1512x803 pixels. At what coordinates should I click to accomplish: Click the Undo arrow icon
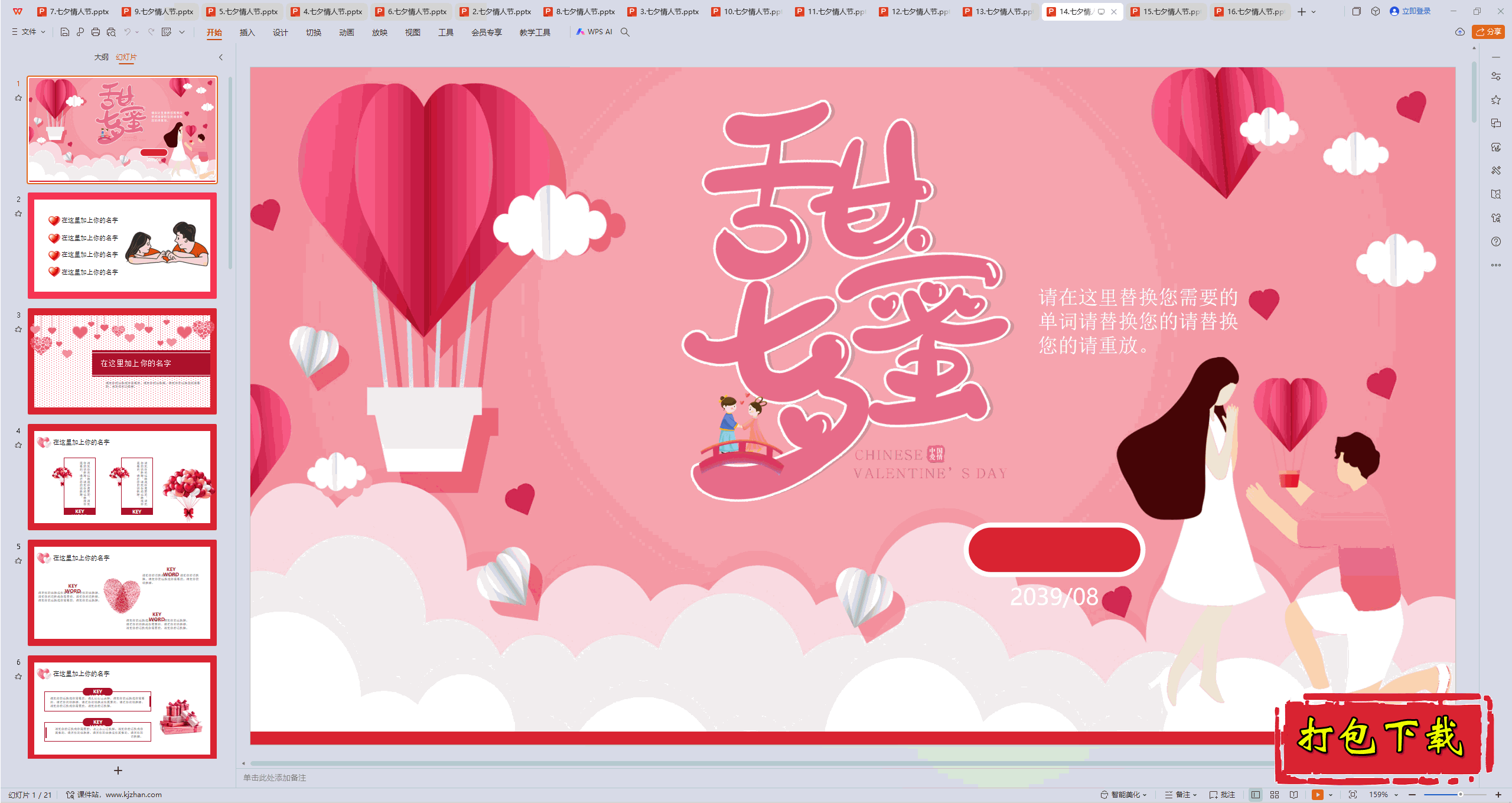pos(127,32)
